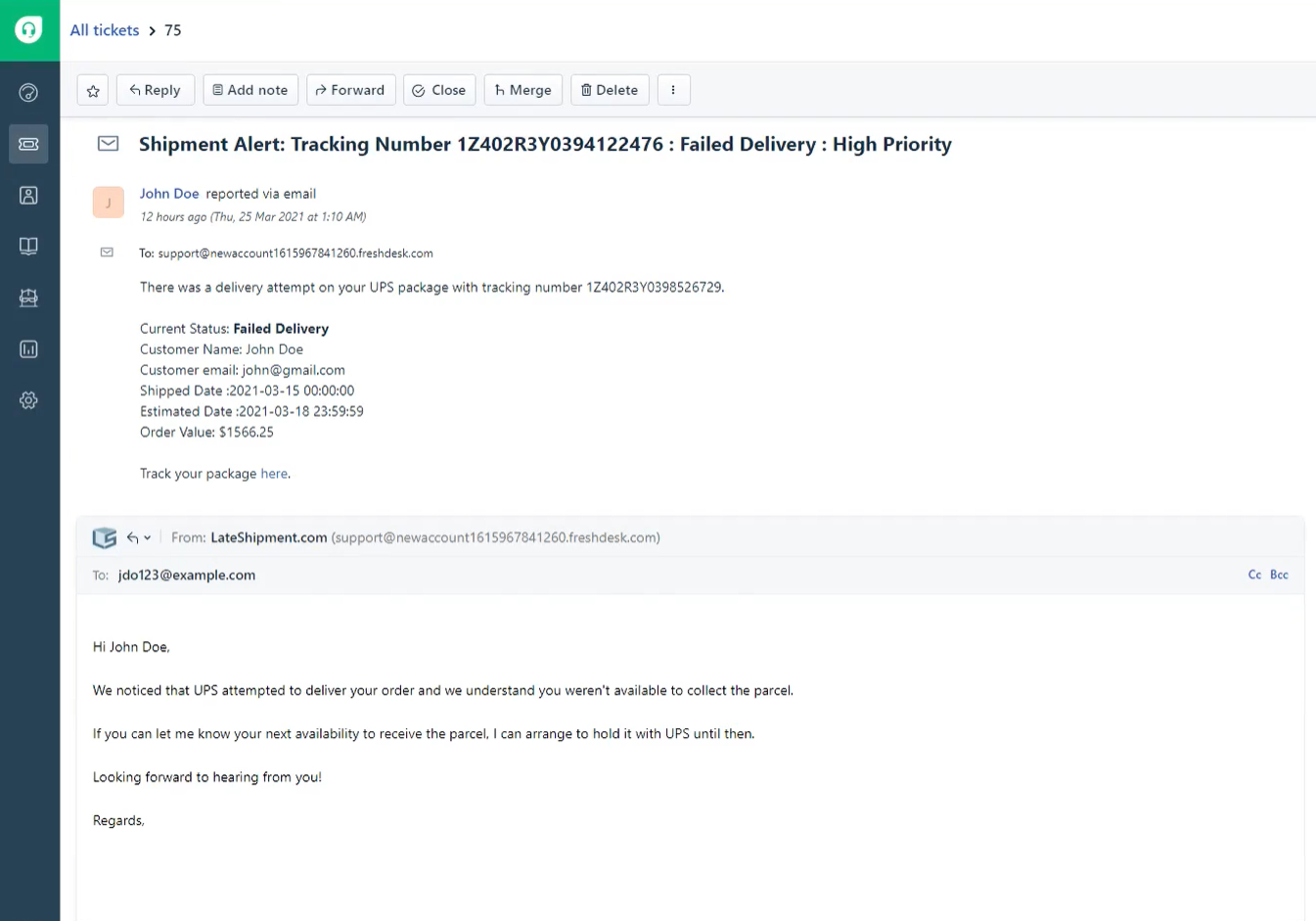Open the reply type dropdown chevron

pos(148,537)
